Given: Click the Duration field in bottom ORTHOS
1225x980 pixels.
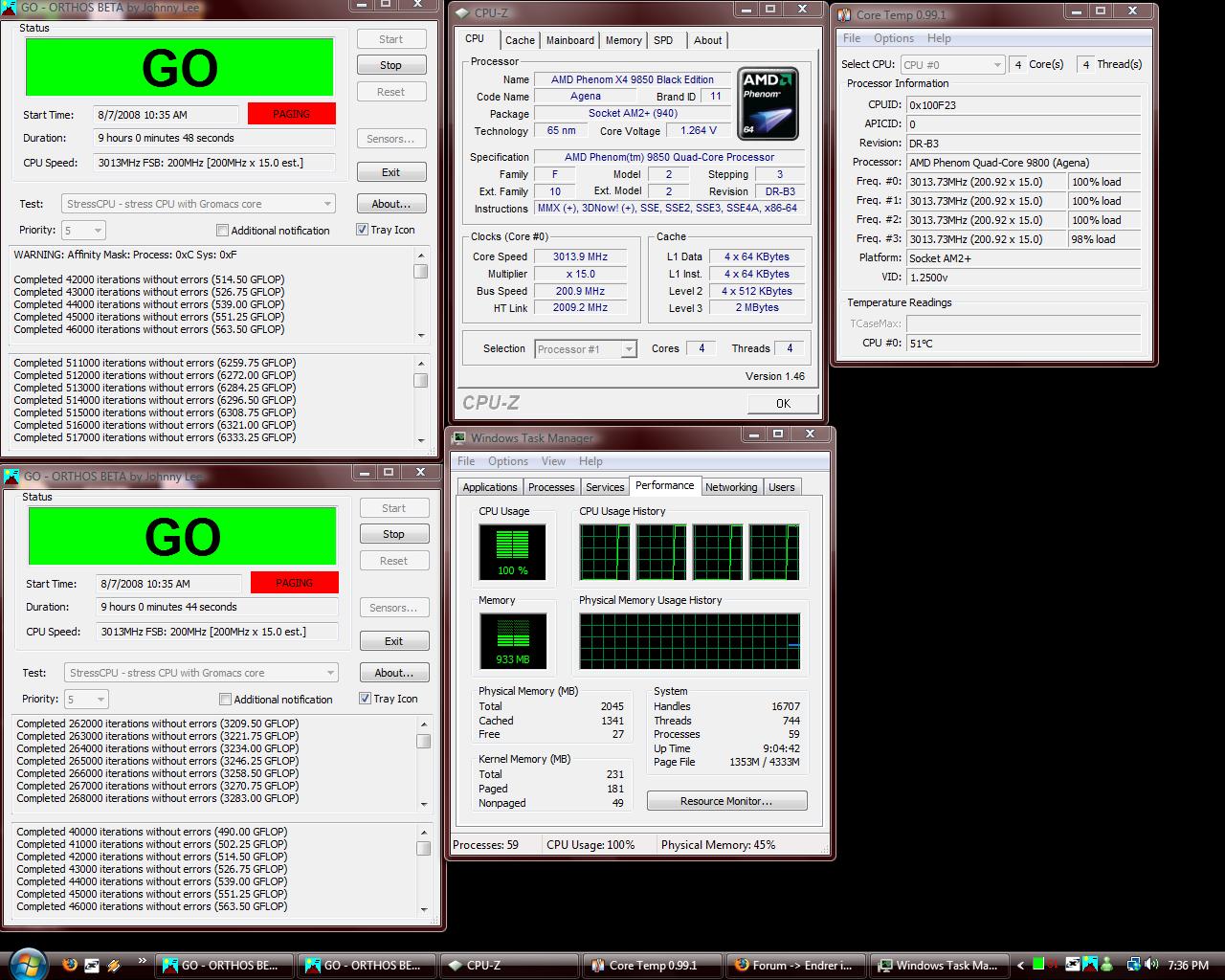Looking at the screenshot, I should click(217, 607).
